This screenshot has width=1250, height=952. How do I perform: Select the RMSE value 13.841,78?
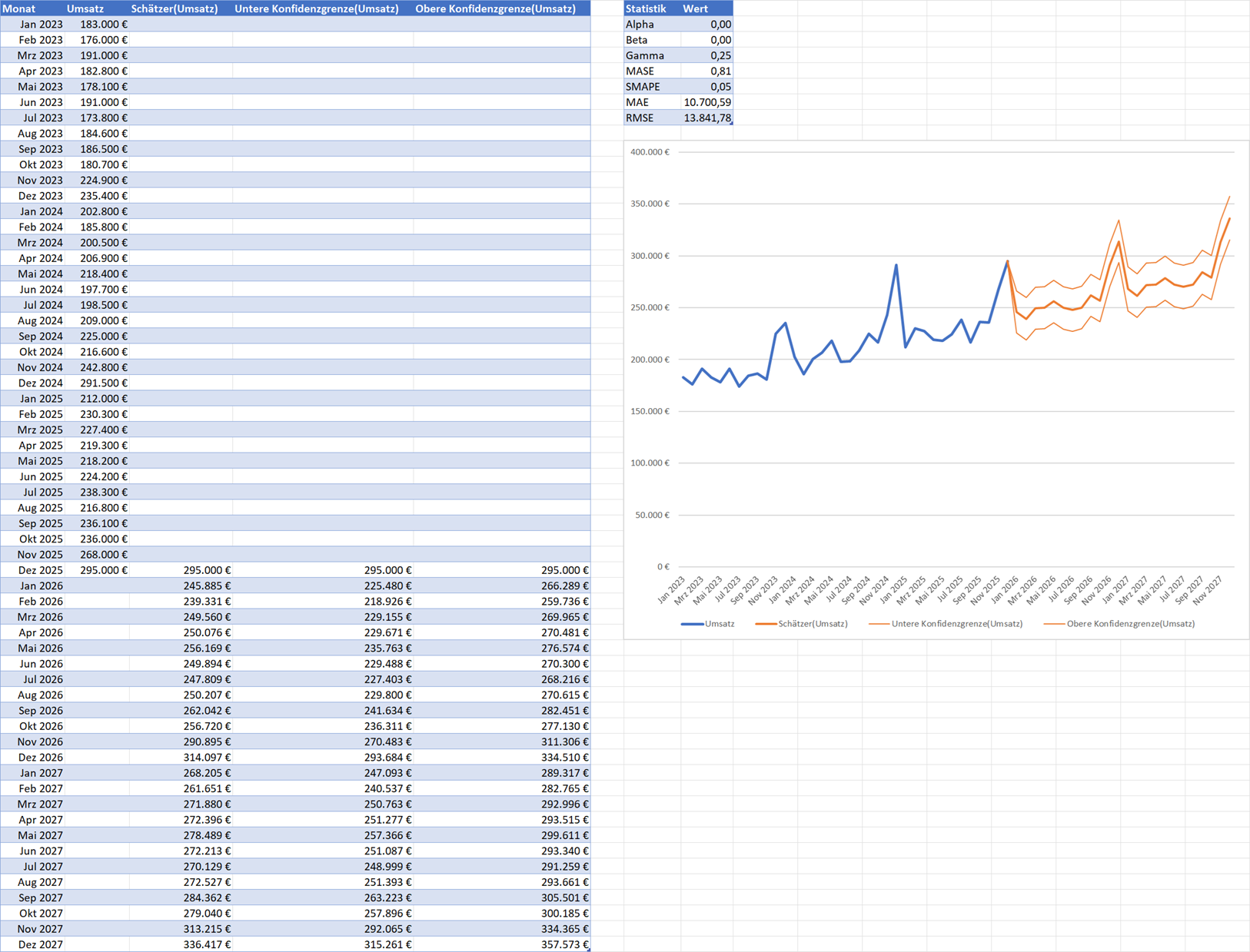click(706, 118)
